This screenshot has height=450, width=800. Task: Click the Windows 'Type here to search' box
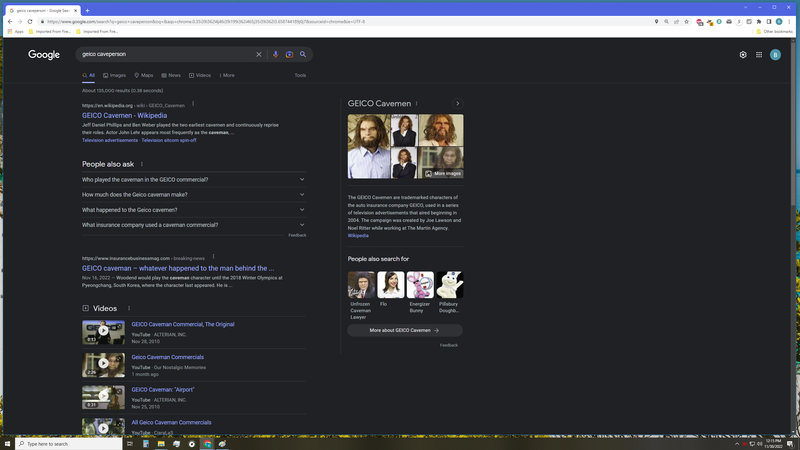point(69,444)
